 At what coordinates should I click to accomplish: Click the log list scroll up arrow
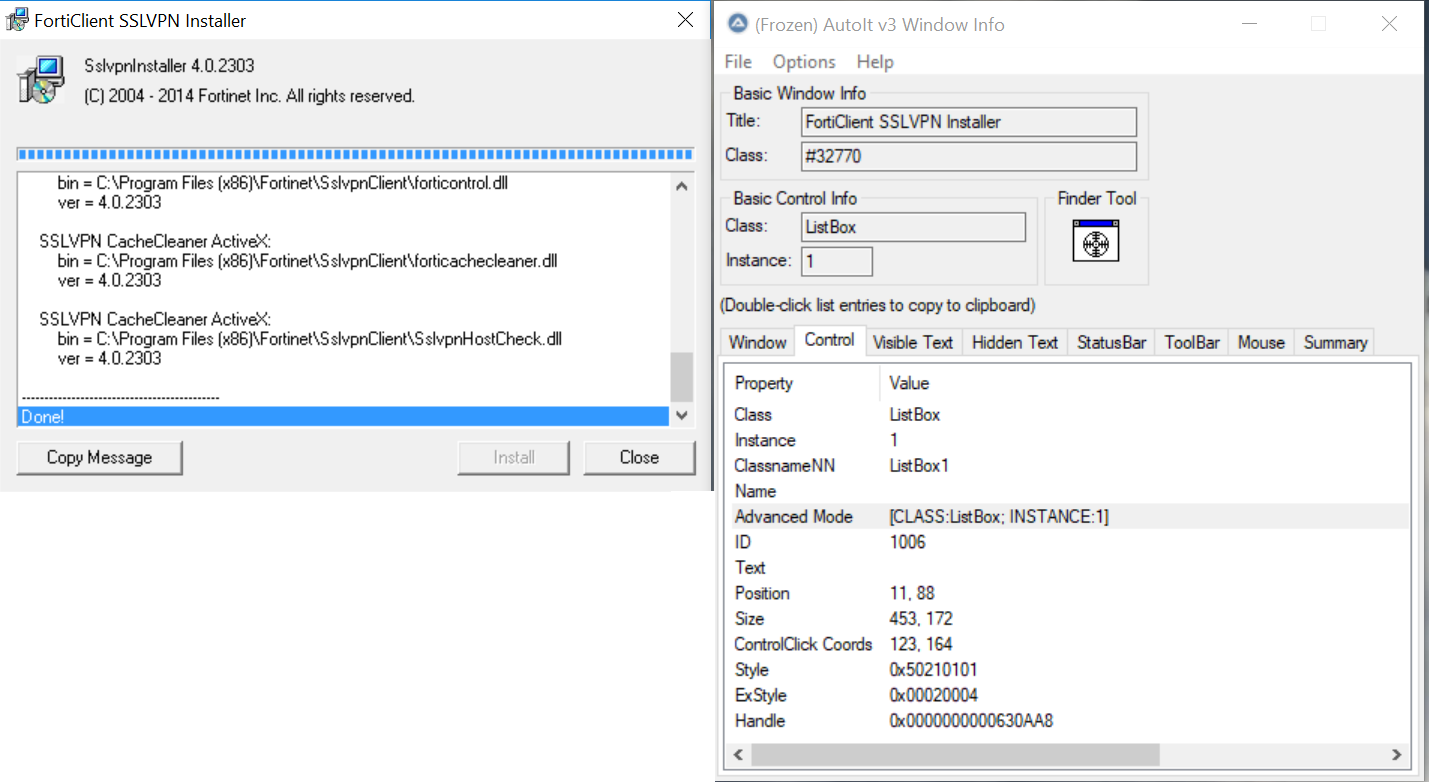[682, 186]
